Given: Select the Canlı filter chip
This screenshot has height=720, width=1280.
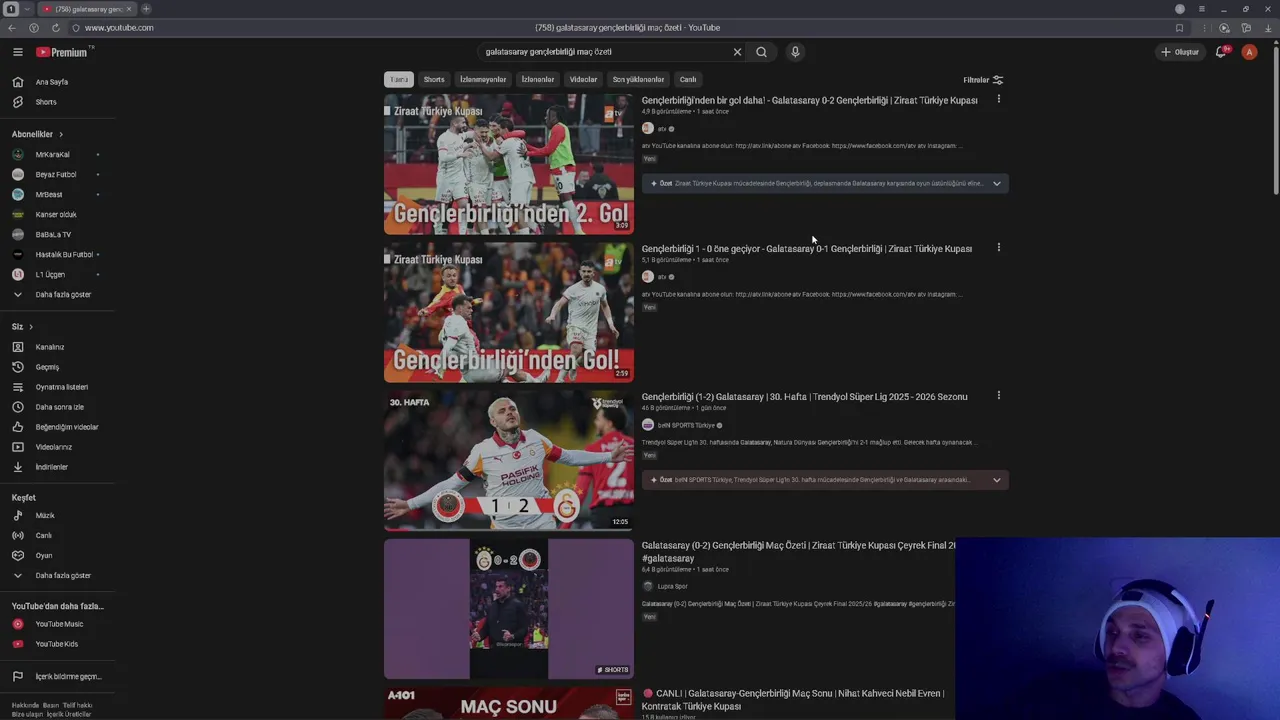Looking at the screenshot, I should pos(688,79).
